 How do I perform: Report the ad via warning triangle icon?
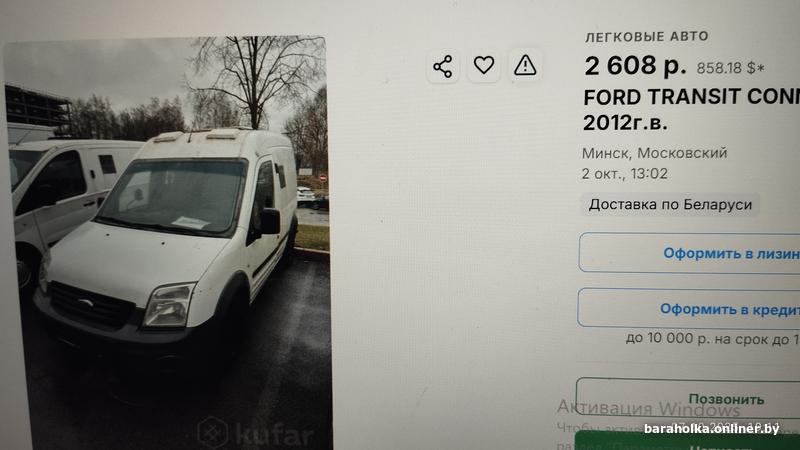click(x=525, y=65)
